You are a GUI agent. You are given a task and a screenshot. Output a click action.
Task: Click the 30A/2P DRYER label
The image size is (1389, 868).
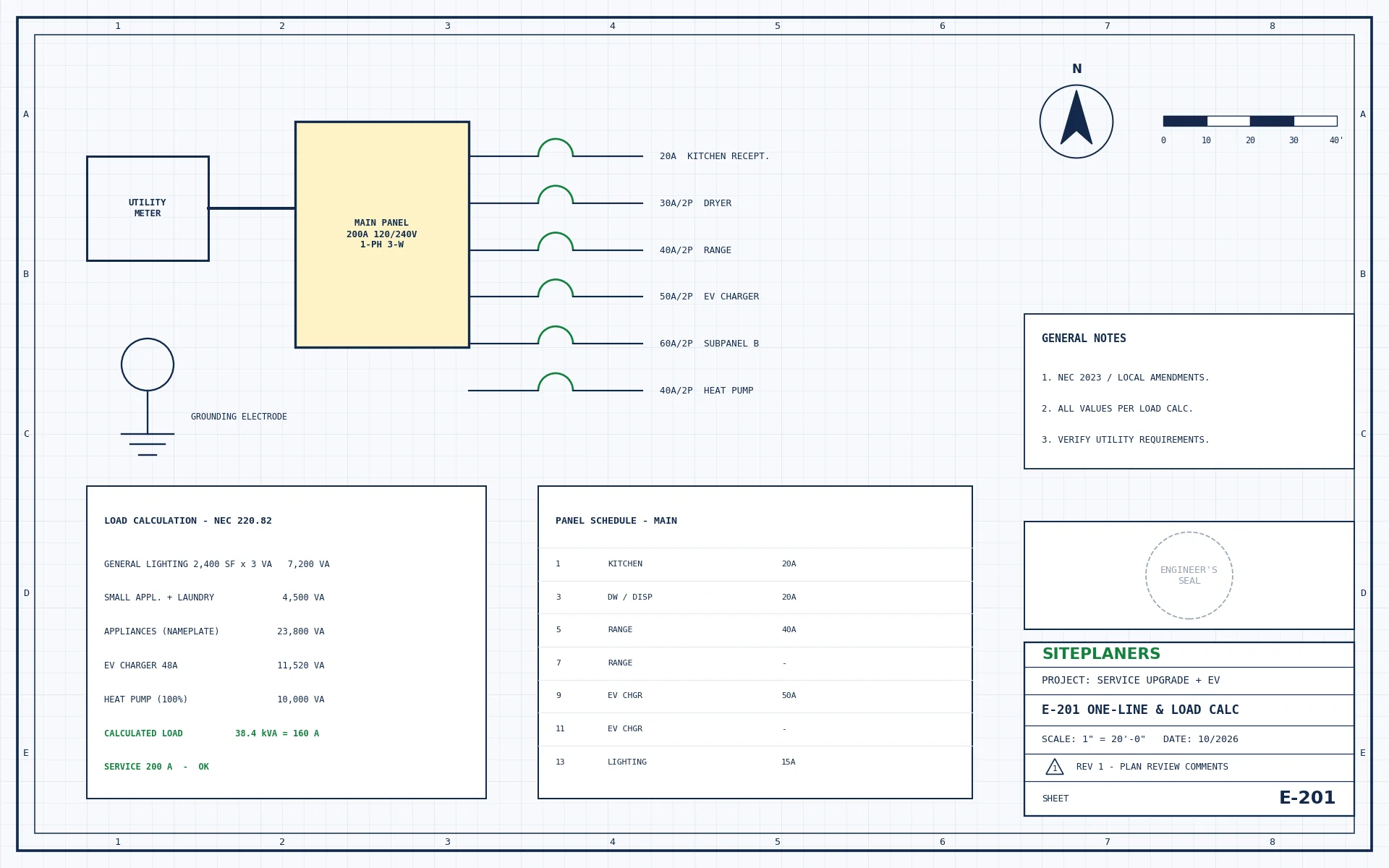pos(695,203)
